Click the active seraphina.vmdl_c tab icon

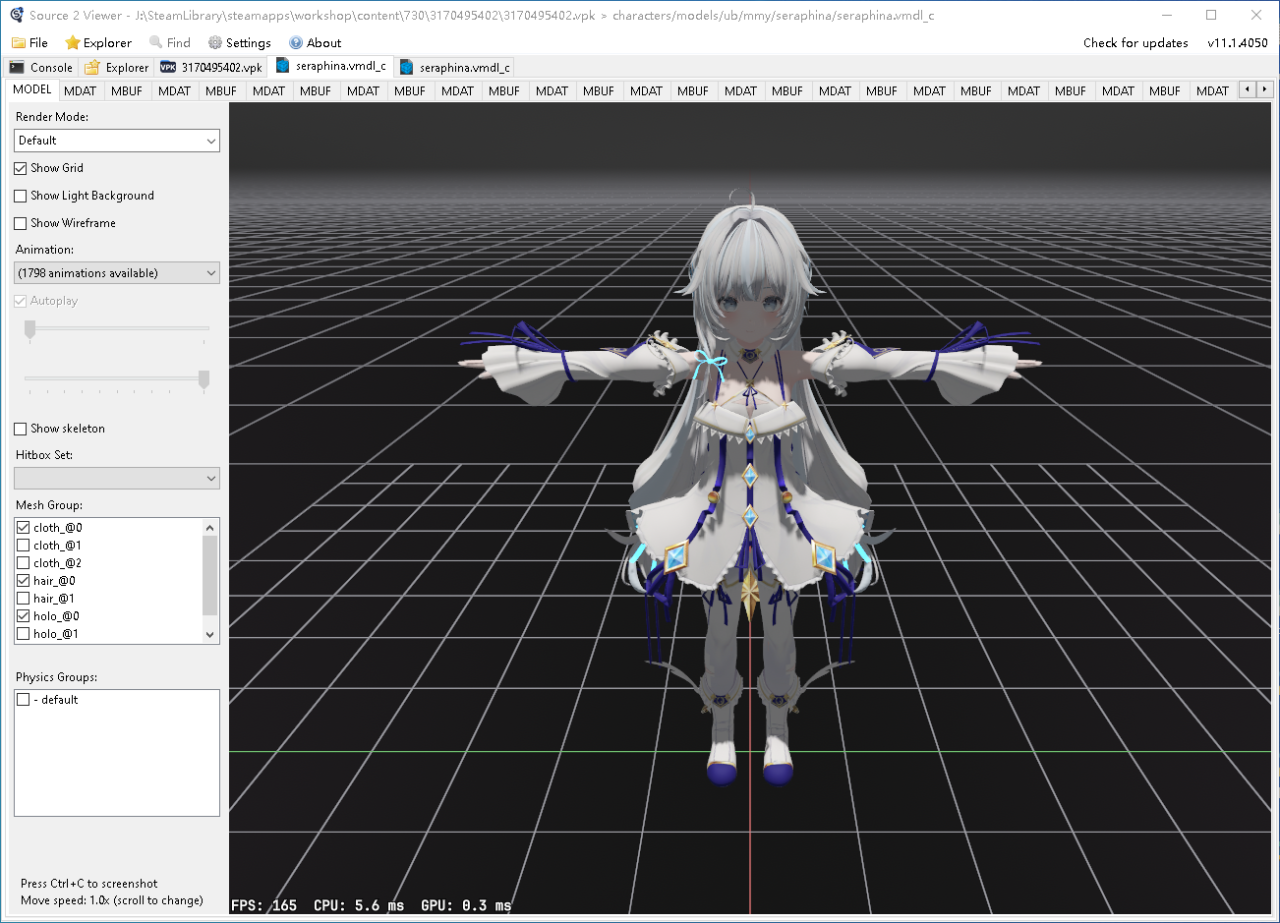point(283,66)
